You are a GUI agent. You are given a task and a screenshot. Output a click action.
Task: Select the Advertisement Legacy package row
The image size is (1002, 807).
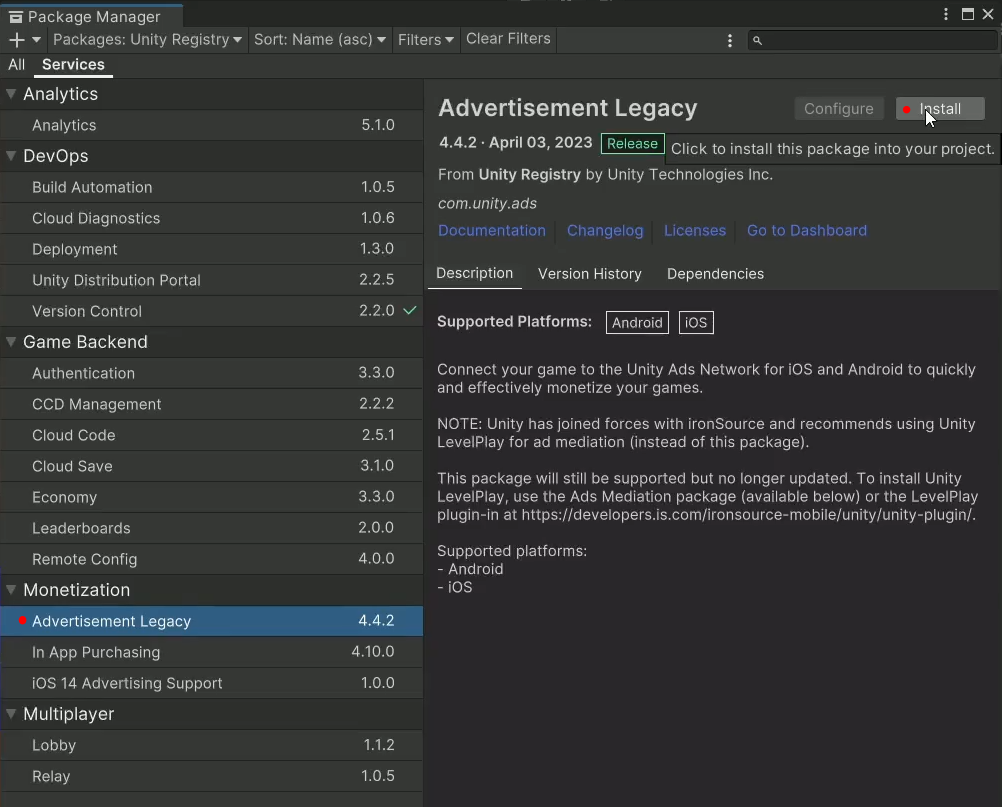click(x=212, y=621)
